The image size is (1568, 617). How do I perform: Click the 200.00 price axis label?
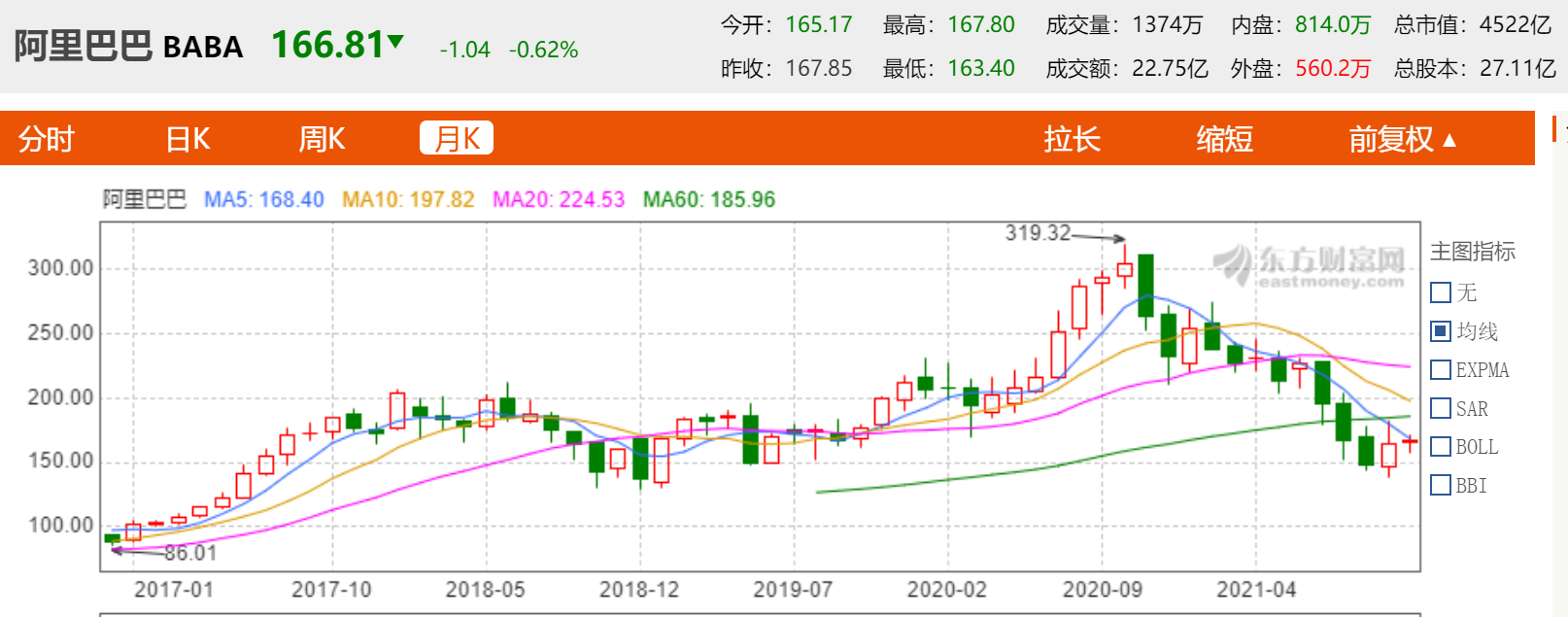pos(60,397)
